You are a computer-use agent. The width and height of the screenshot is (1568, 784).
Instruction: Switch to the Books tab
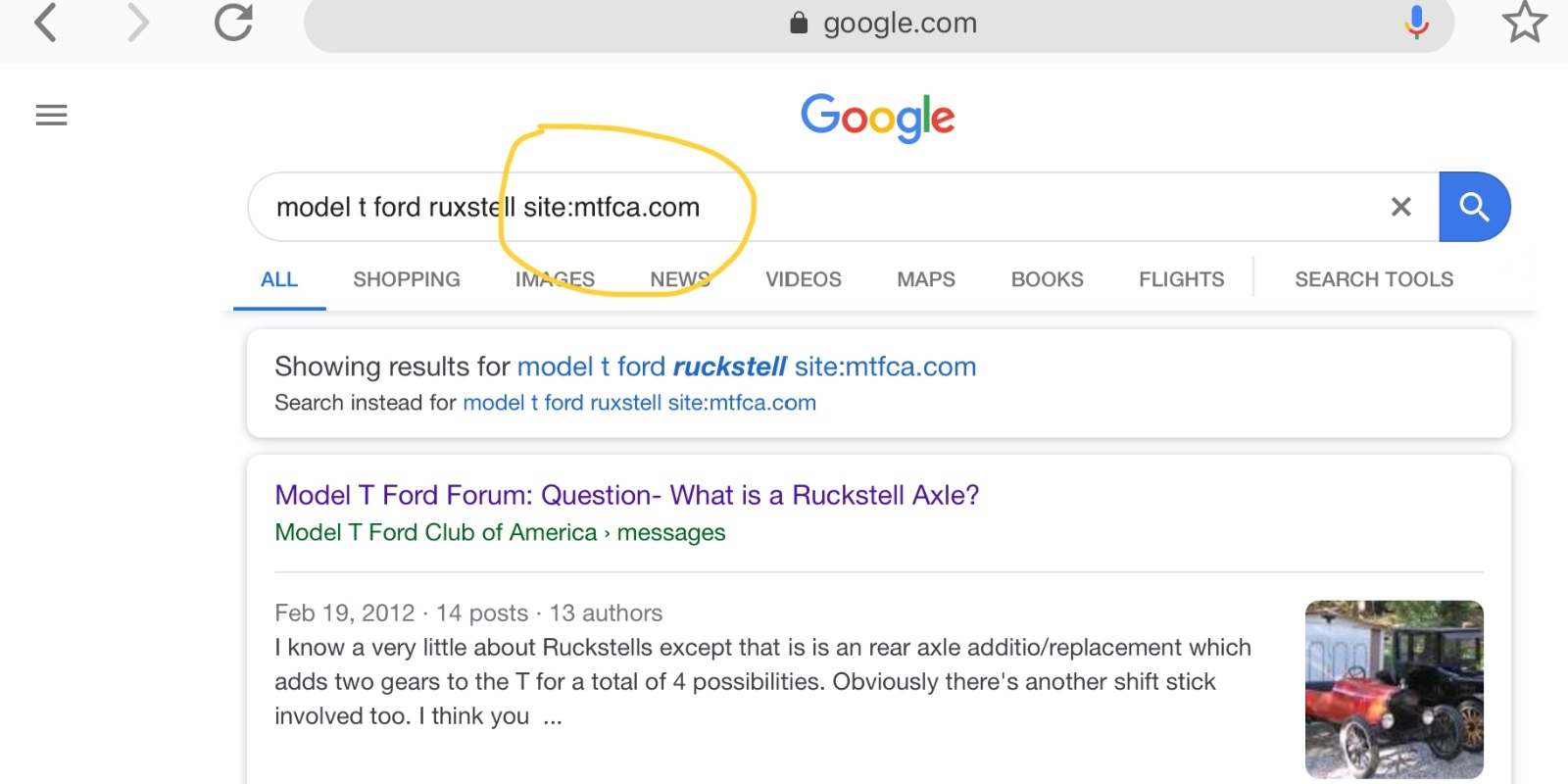pyautogui.click(x=1047, y=279)
